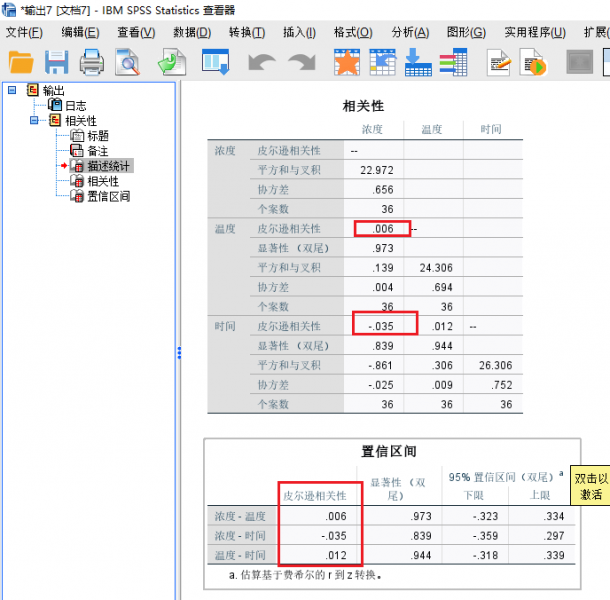The image size is (610, 600).
Task: Click the Go to Case toolbar icon
Action: [x=383, y=62]
